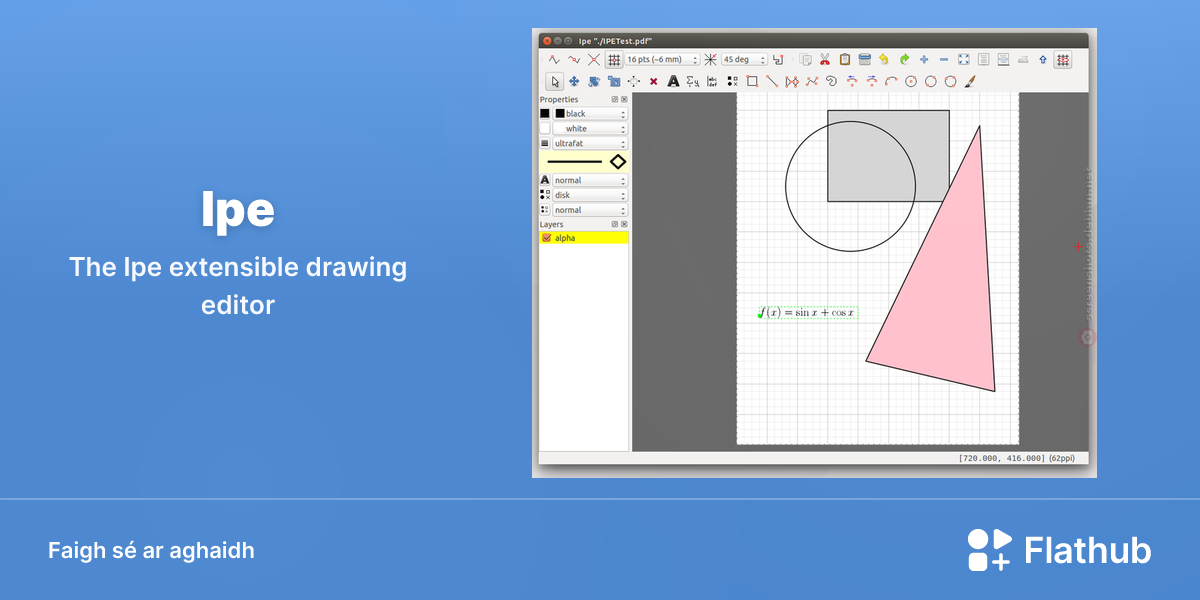Zoom in using the blue plus icon

(x=924, y=60)
